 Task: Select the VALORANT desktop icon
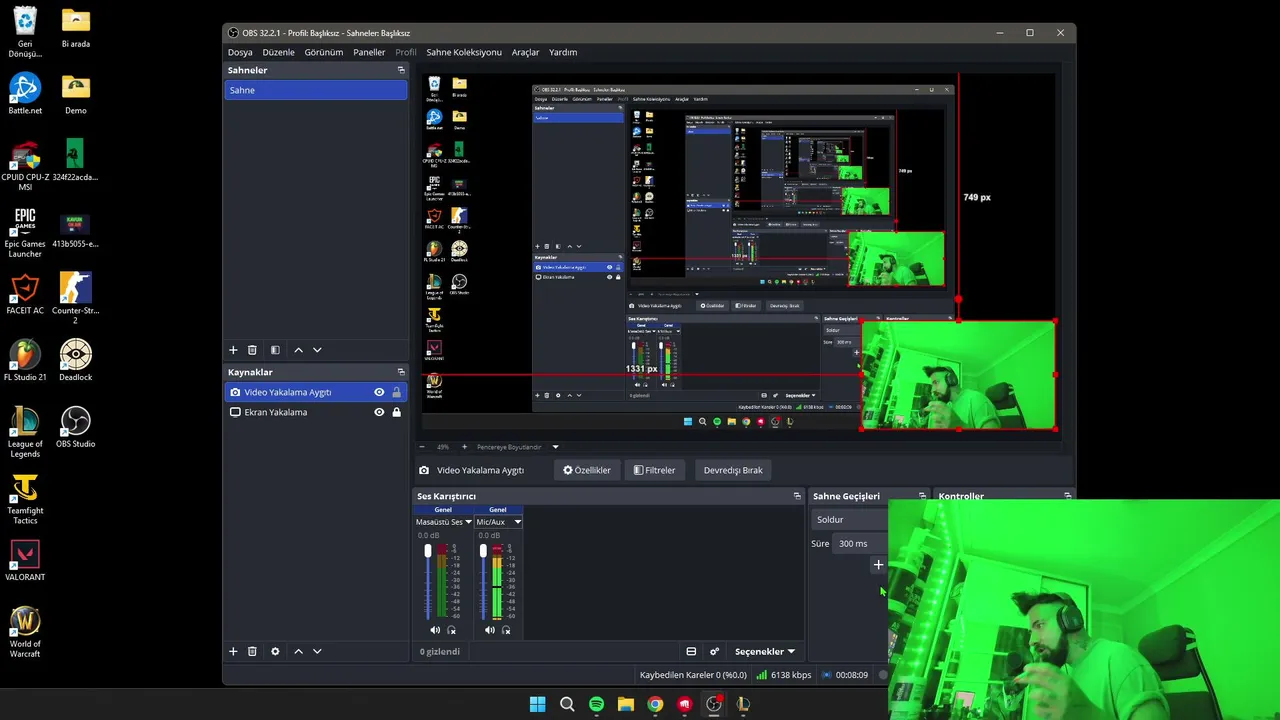click(25, 560)
